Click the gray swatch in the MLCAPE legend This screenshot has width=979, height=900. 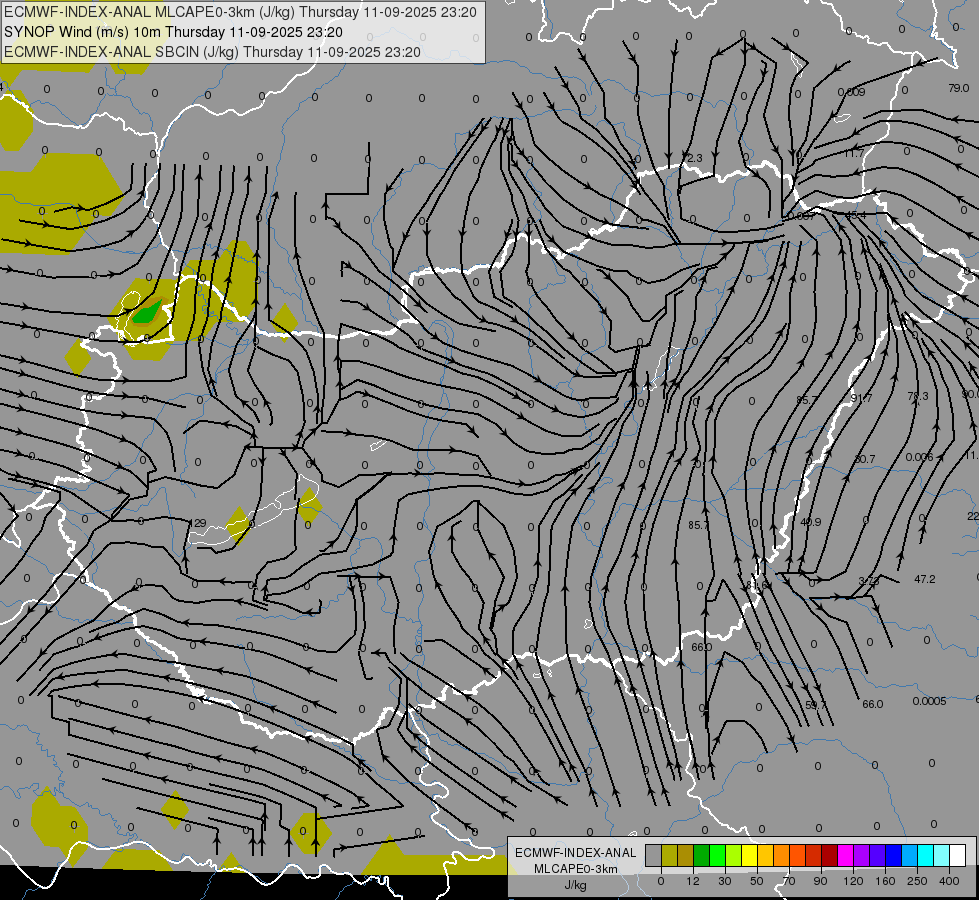tap(654, 856)
